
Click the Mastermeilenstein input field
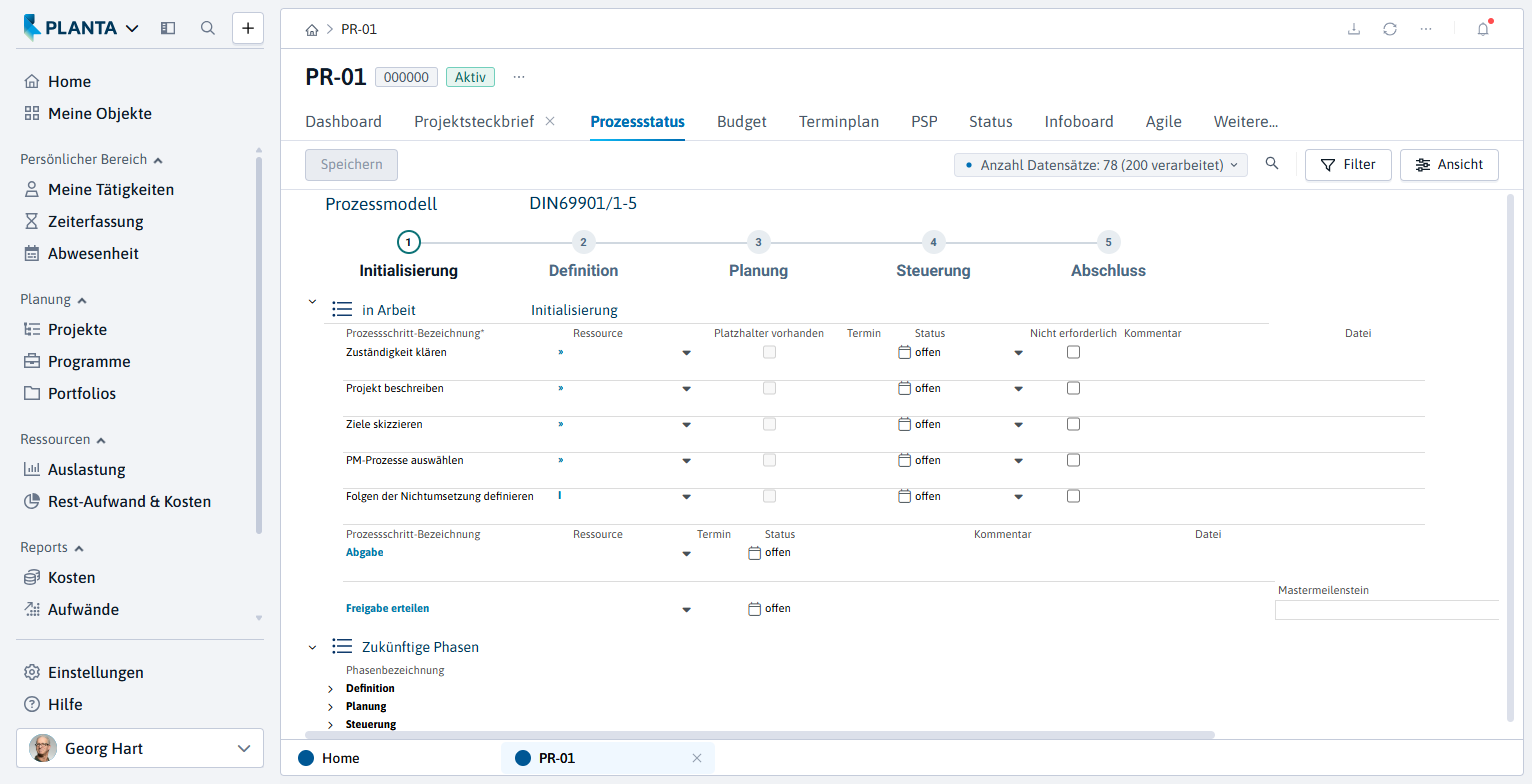1387,610
